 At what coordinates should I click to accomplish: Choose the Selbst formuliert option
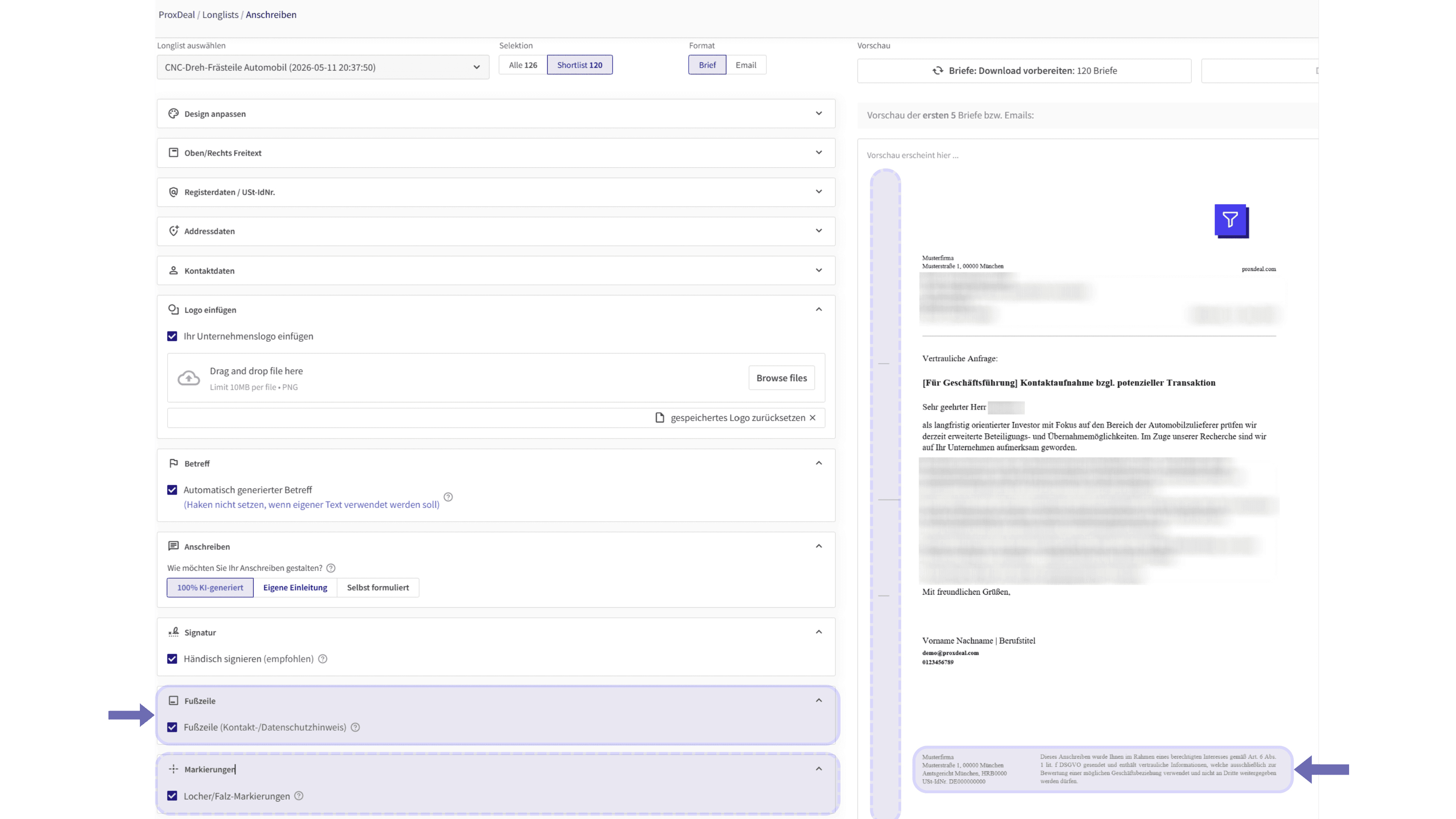[378, 588]
